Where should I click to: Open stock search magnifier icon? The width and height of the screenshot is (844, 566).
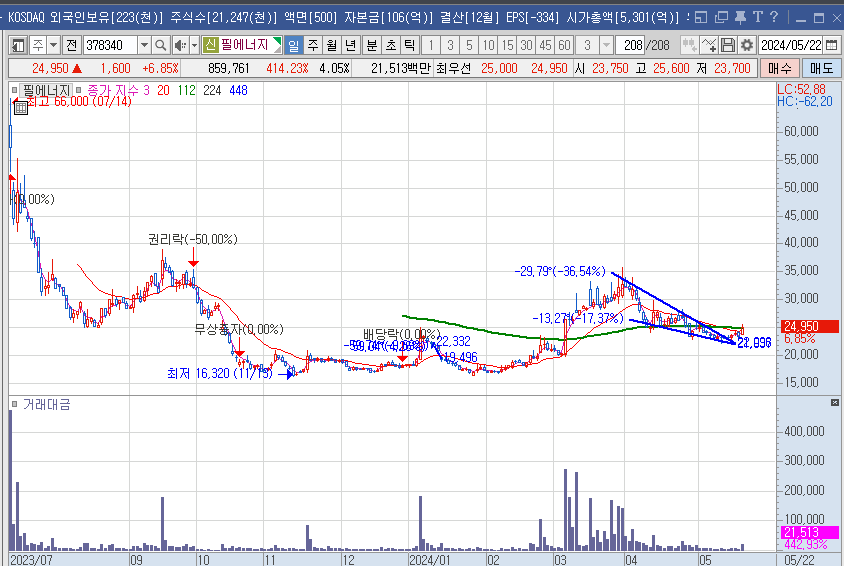click(x=160, y=45)
